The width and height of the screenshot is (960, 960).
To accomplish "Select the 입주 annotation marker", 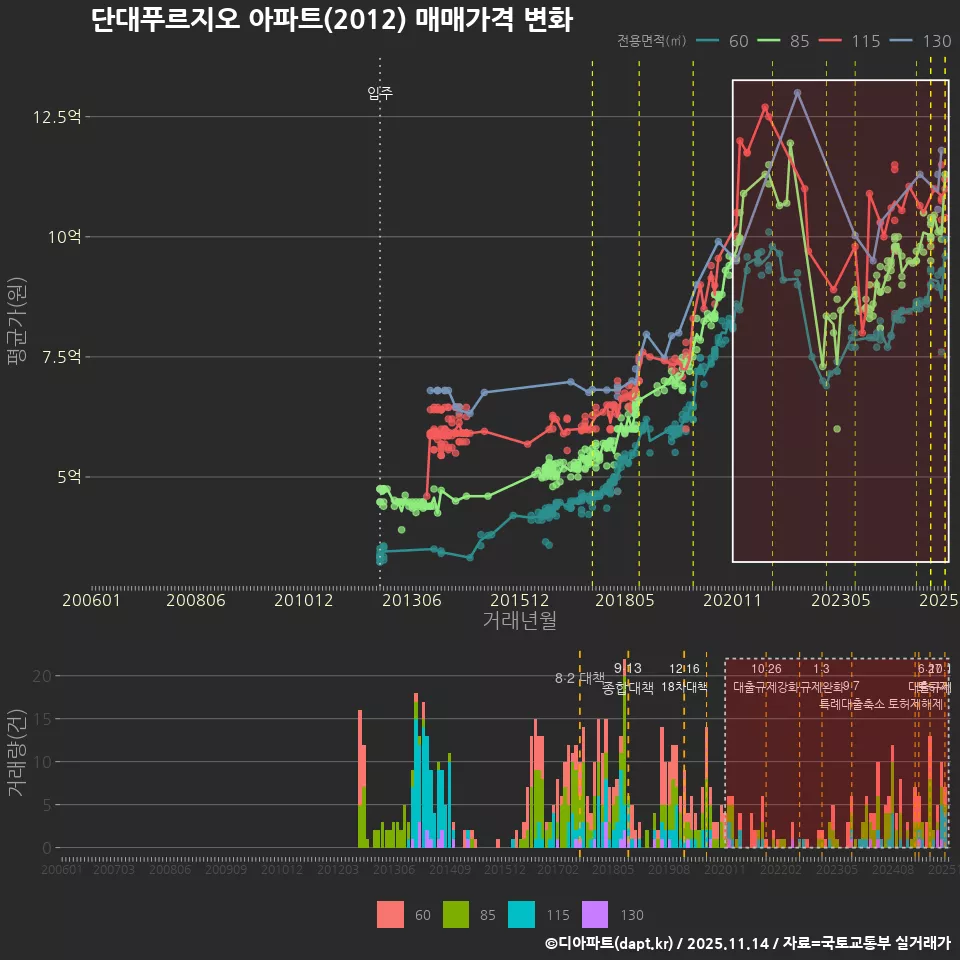I will [378, 93].
